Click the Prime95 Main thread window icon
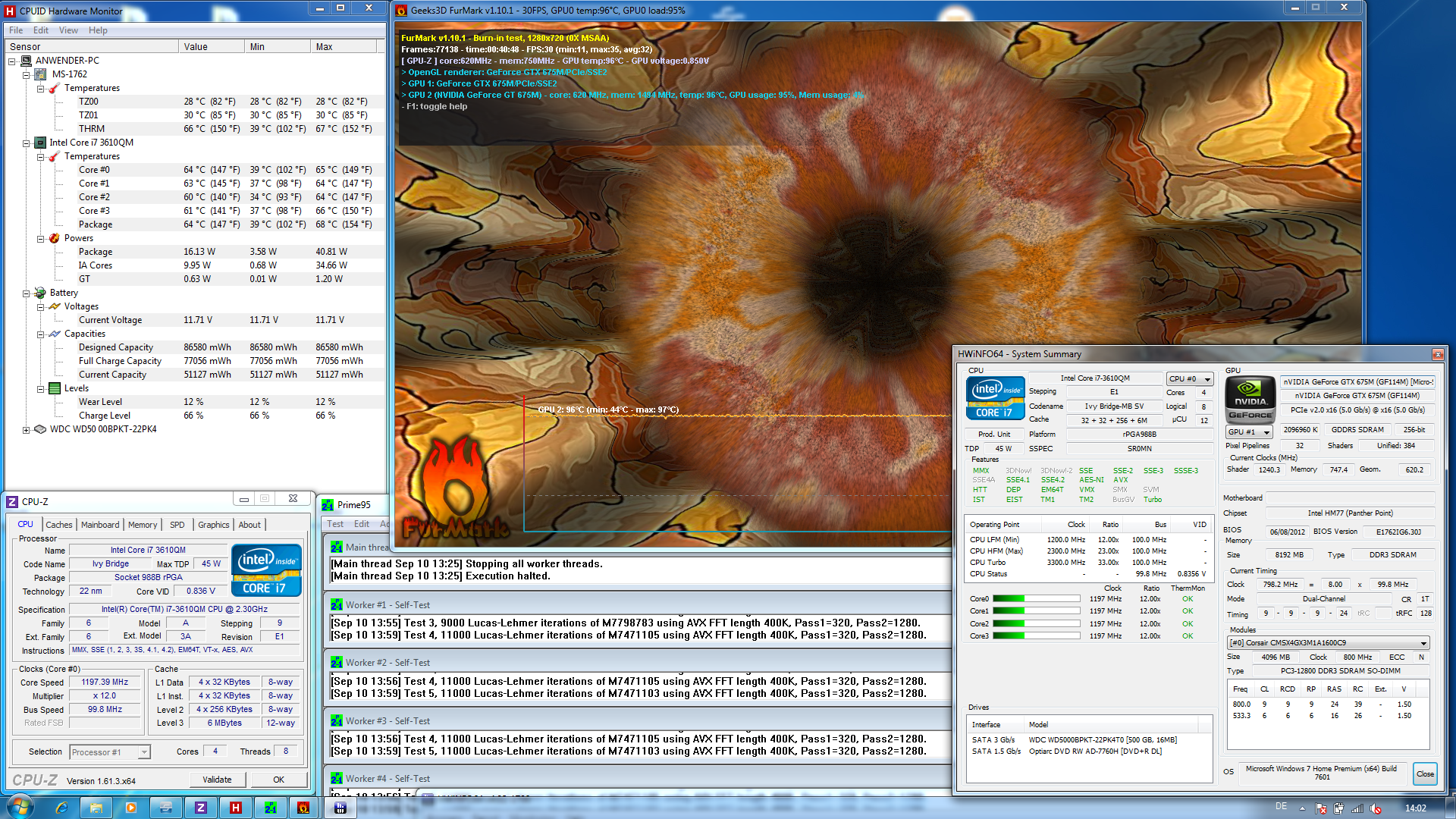 point(337,547)
